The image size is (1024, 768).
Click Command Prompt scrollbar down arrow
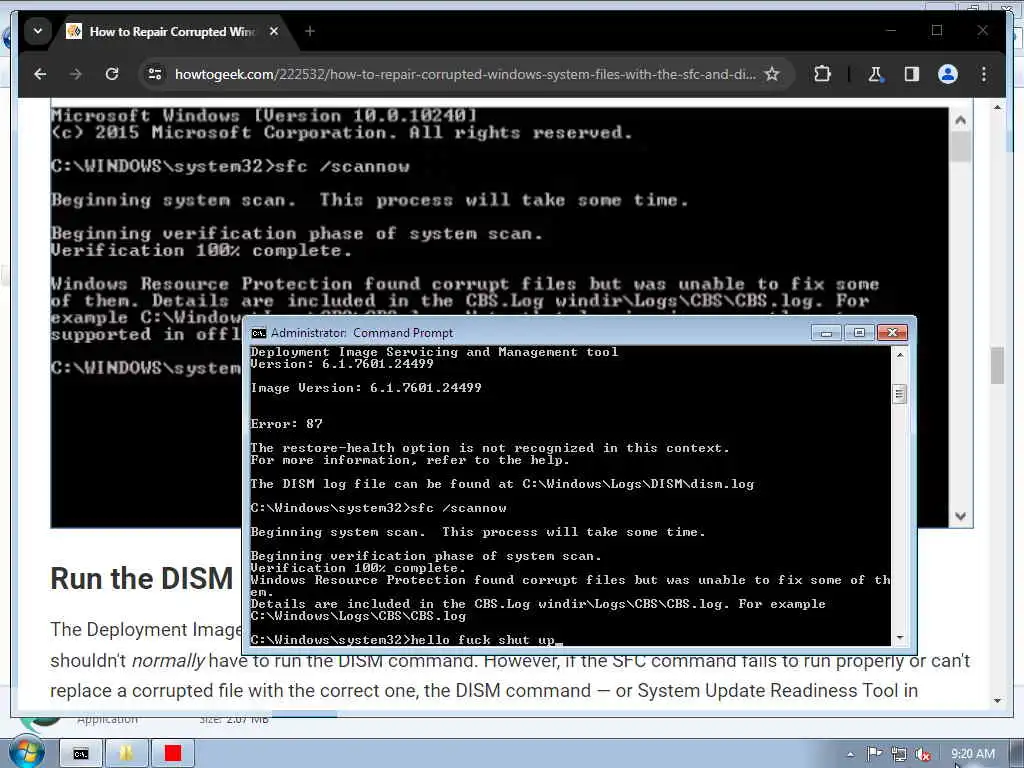(x=900, y=638)
